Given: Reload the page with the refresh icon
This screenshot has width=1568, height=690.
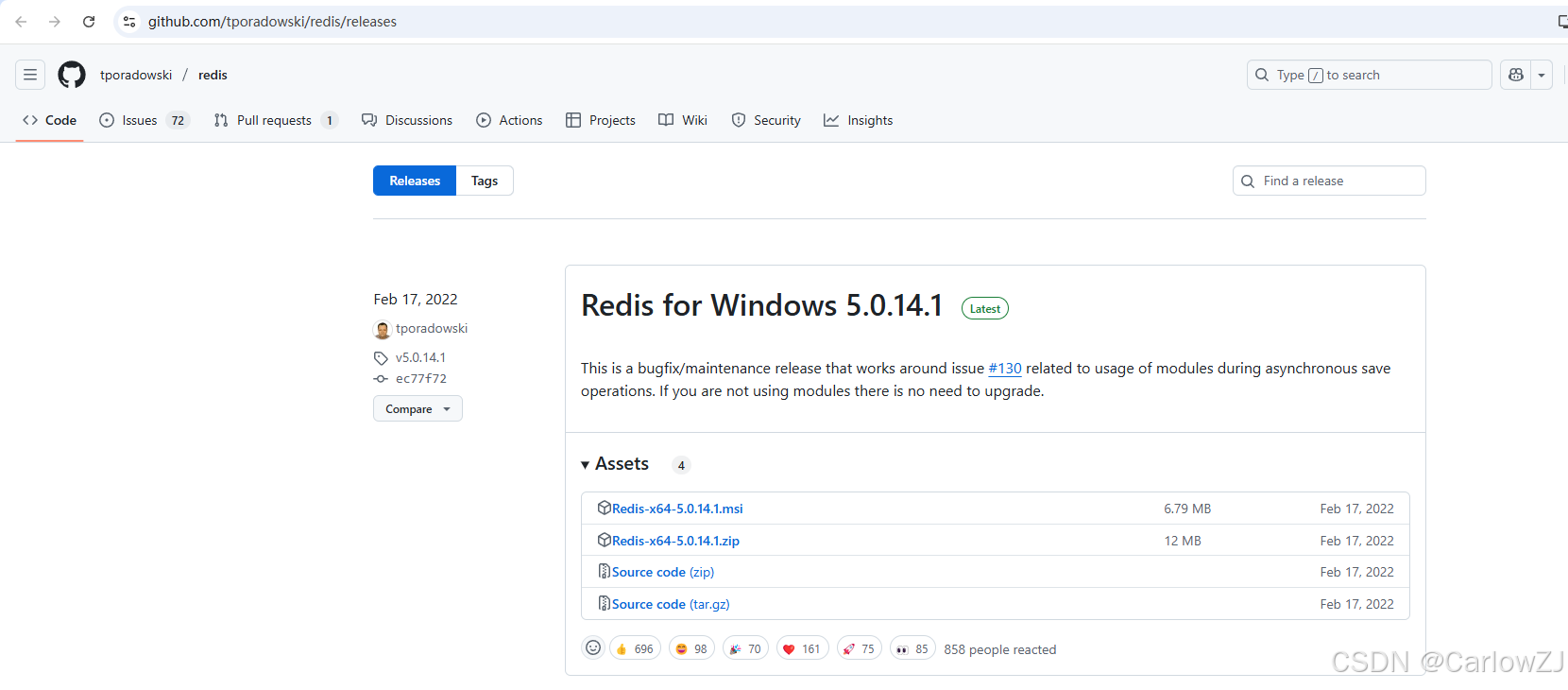Looking at the screenshot, I should [x=89, y=22].
